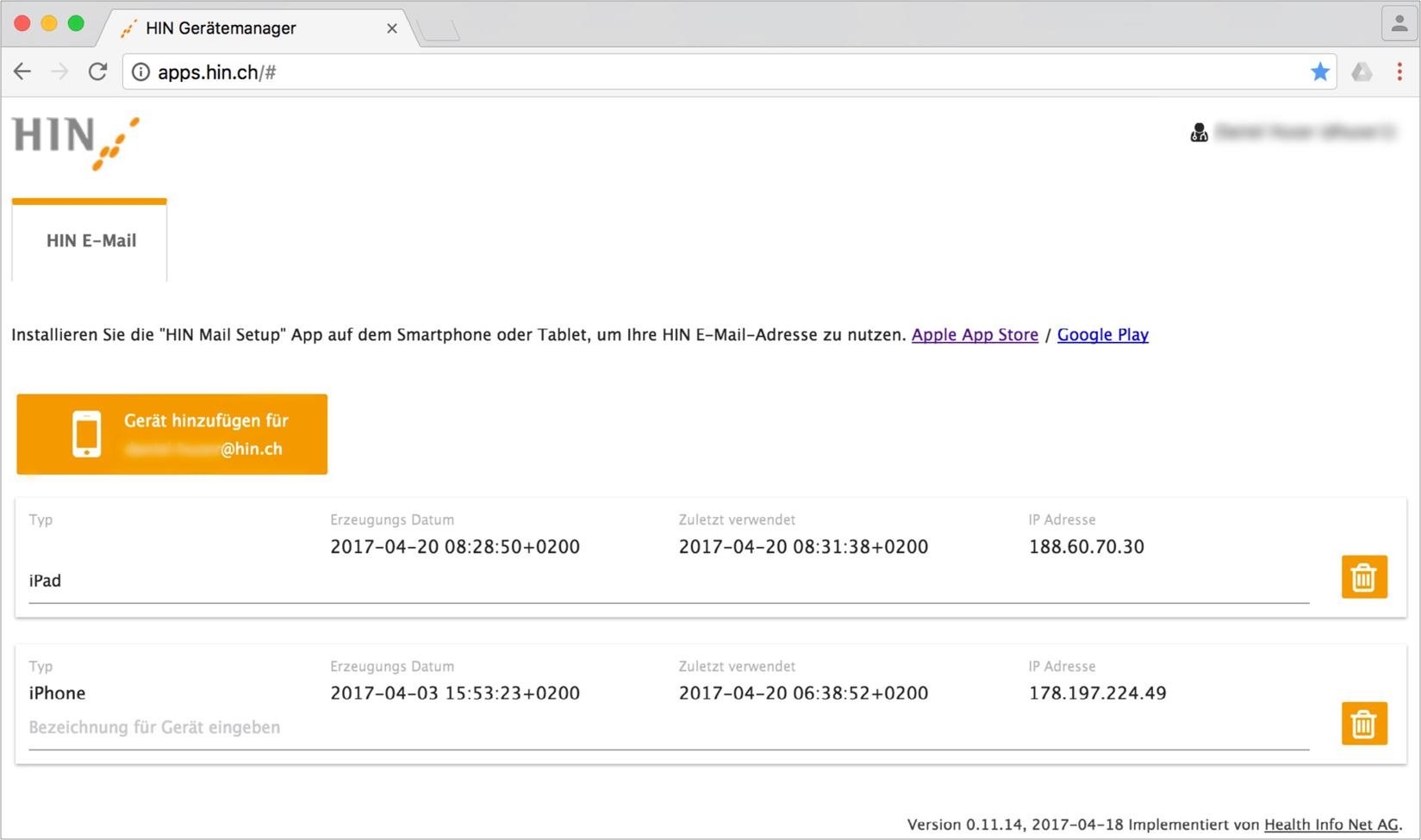Reload the apps.hin.ch page
This screenshot has height=840, width=1421.
pos(98,72)
